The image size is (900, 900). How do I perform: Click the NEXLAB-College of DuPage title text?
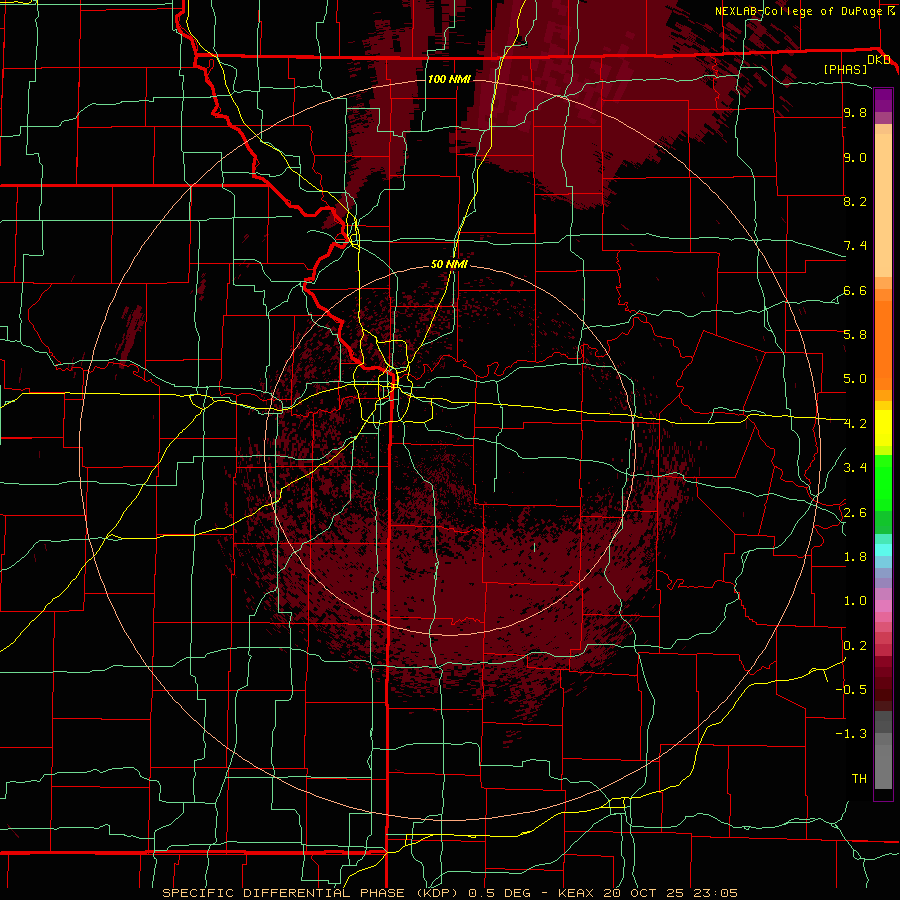(x=800, y=11)
